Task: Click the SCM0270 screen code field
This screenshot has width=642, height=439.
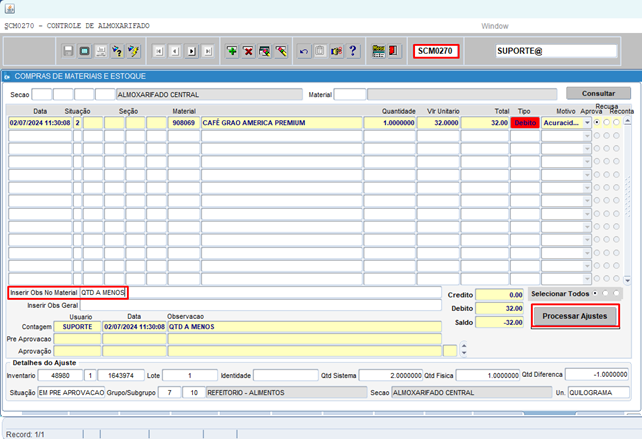Action: (x=435, y=51)
